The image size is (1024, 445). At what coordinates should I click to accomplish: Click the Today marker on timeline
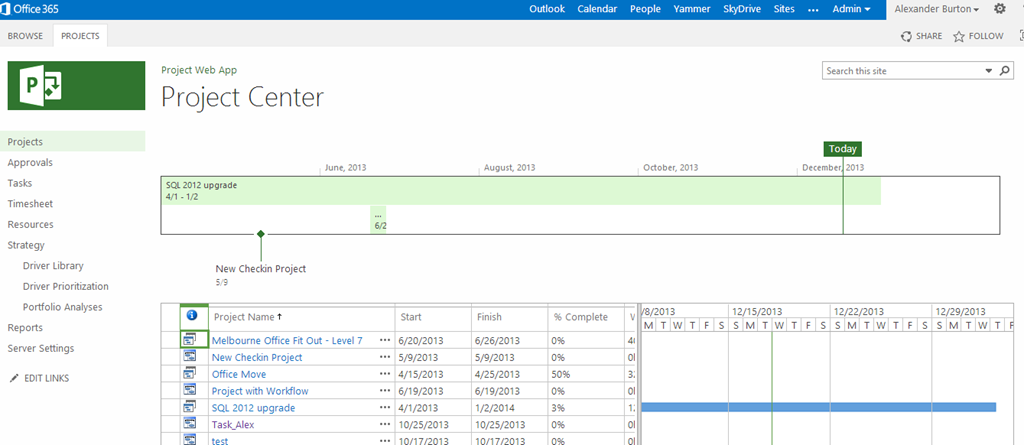(x=842, y=149)
